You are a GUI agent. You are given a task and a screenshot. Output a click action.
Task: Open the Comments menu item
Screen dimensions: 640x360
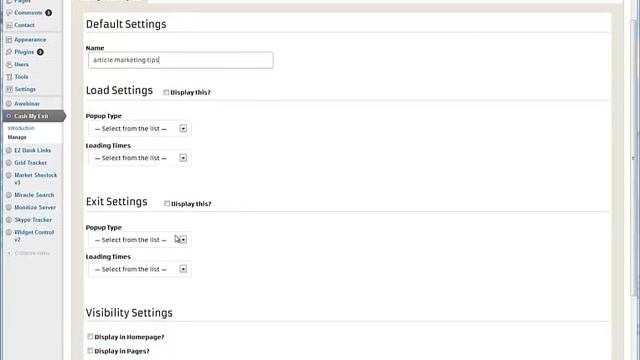(28, 13)
